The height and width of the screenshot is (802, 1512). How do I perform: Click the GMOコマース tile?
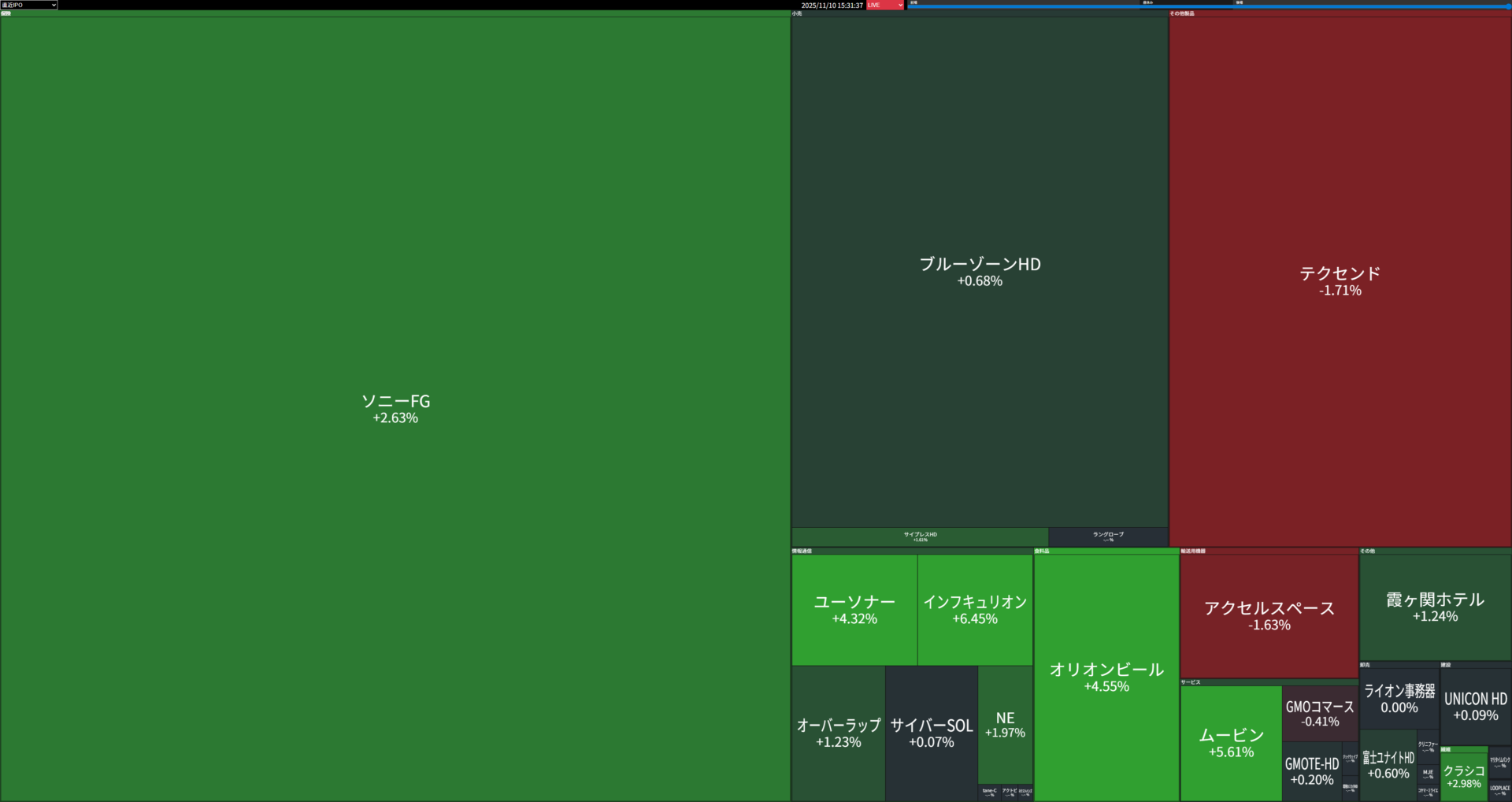1320,713
